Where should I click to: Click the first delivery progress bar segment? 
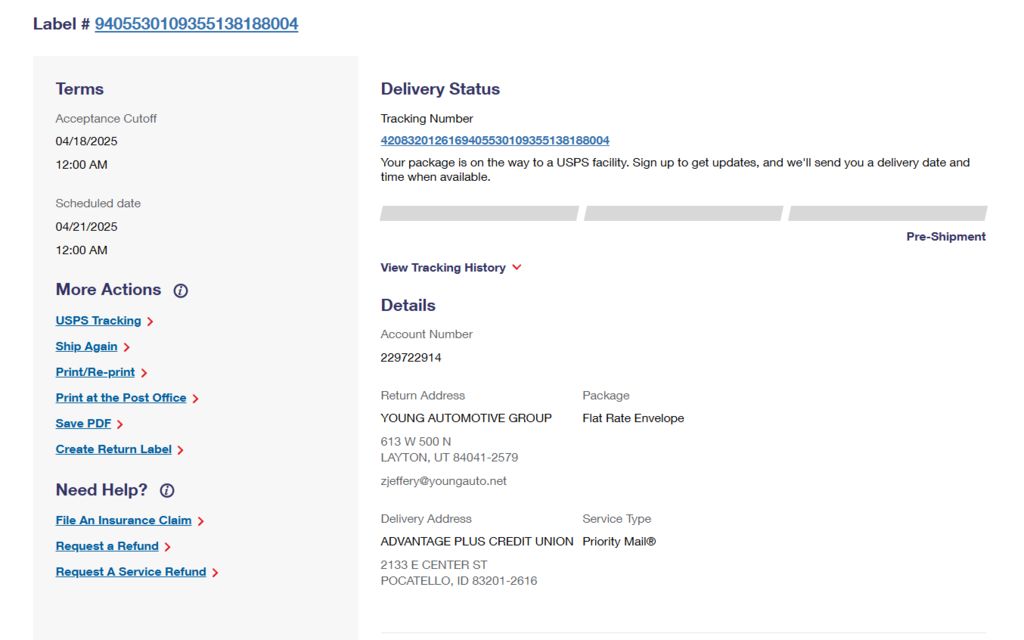tap(479, 214)
